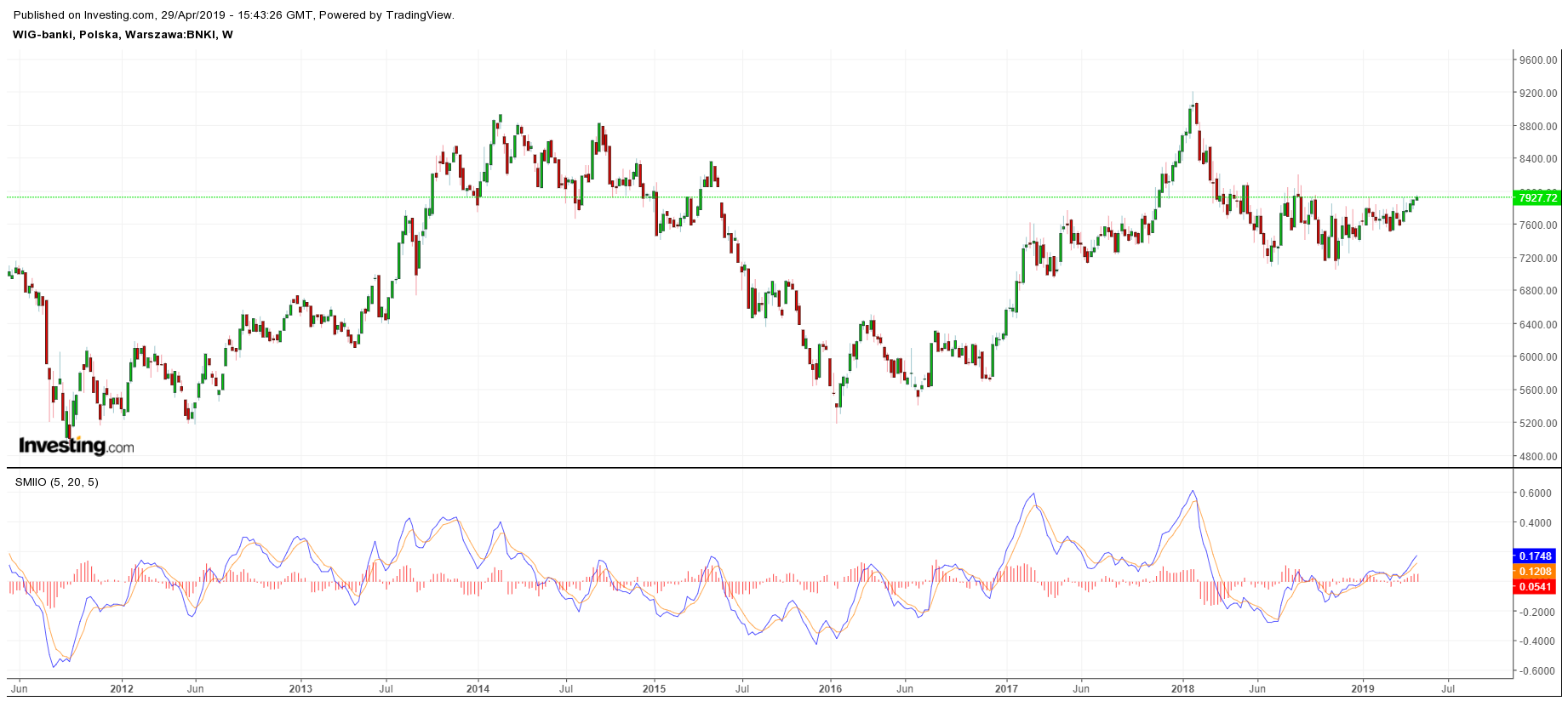
Task: Click the green 7927.72 current price label
Action: tap(1537, 198)
